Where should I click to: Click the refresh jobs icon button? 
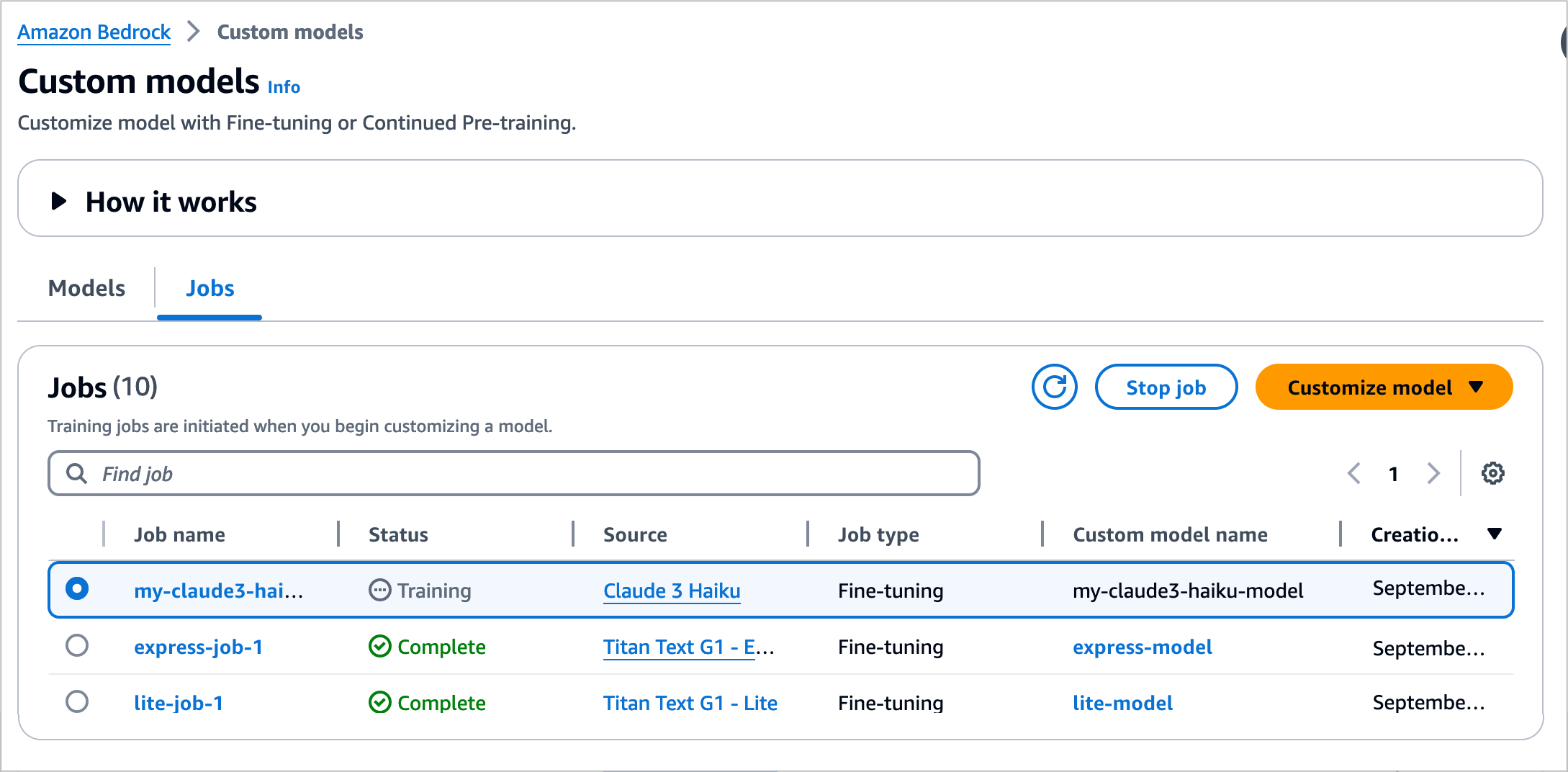(x=1054, y=387)
